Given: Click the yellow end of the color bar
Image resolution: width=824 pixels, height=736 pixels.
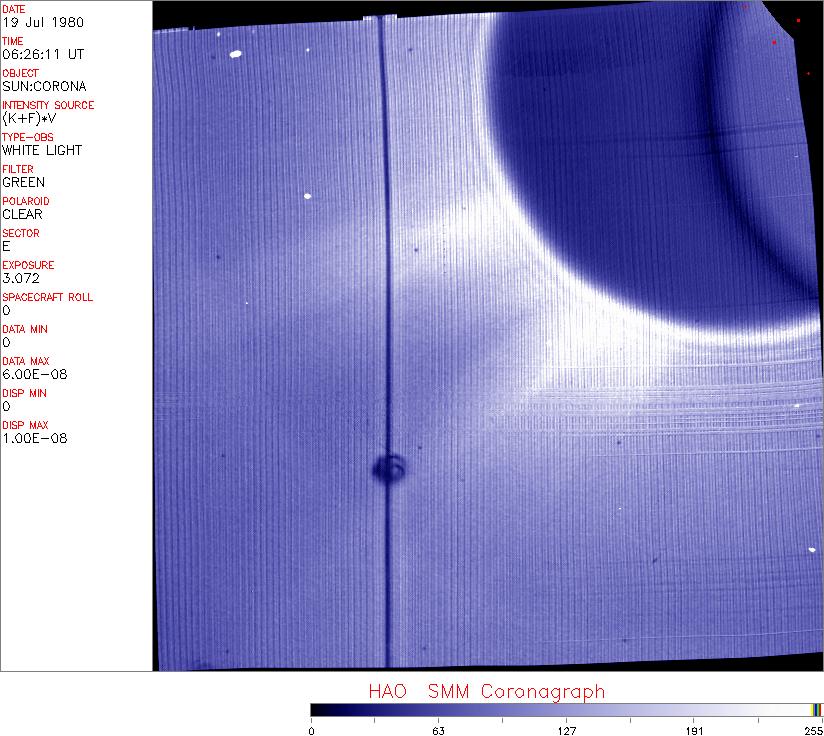Looking at the screenshot, I should (x=816, y=709).
